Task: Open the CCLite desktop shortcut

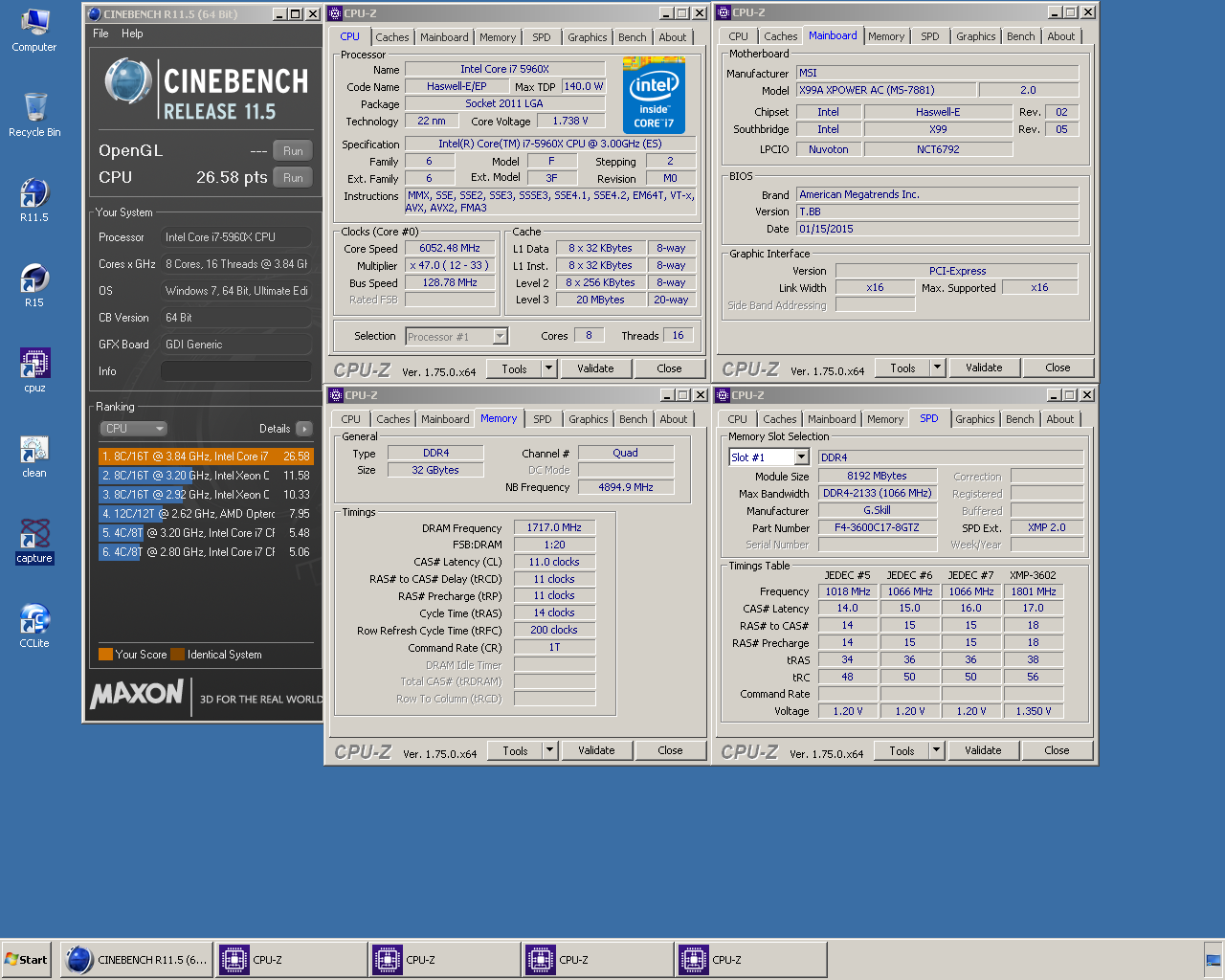Action: coord(34,626)
